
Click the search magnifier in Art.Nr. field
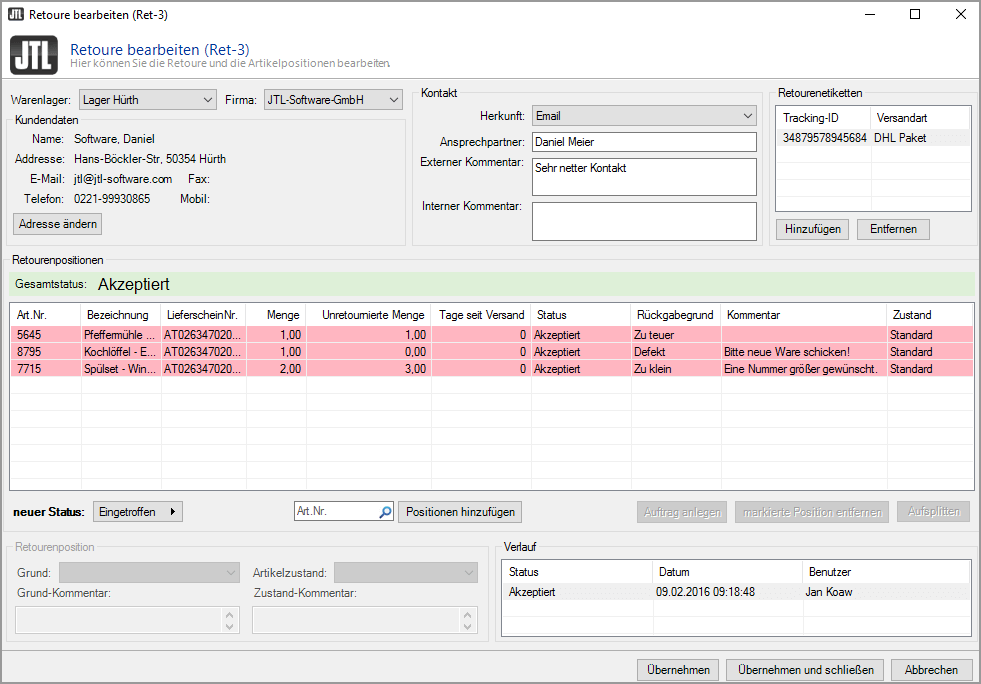coord(385,512)
